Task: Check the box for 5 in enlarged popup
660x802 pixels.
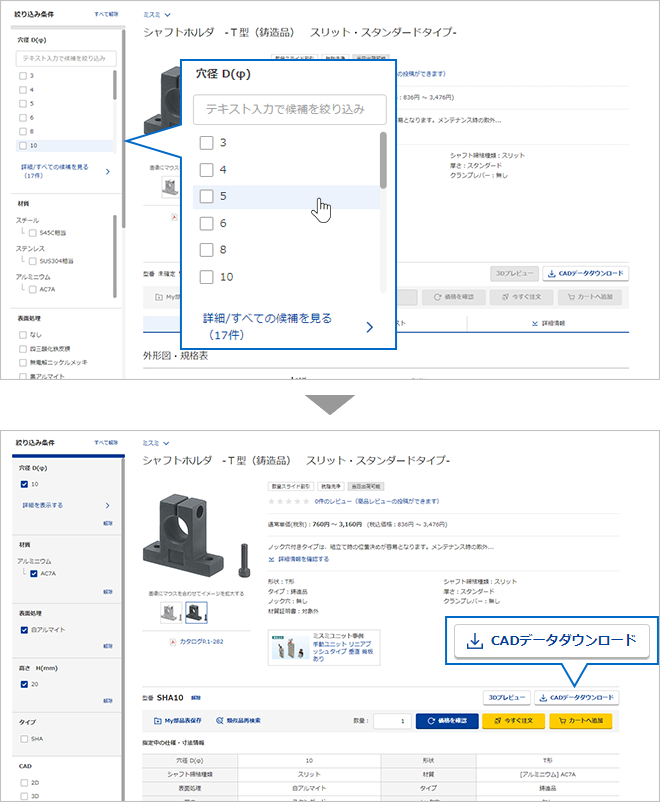Action: click(207, 196)
